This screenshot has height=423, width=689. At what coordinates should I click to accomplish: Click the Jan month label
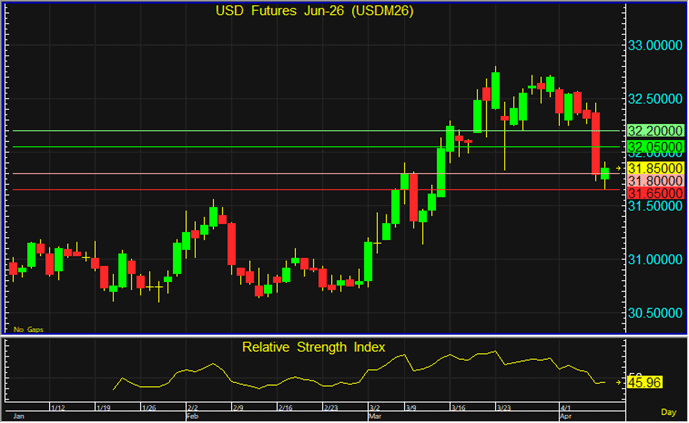click(19, 416)
